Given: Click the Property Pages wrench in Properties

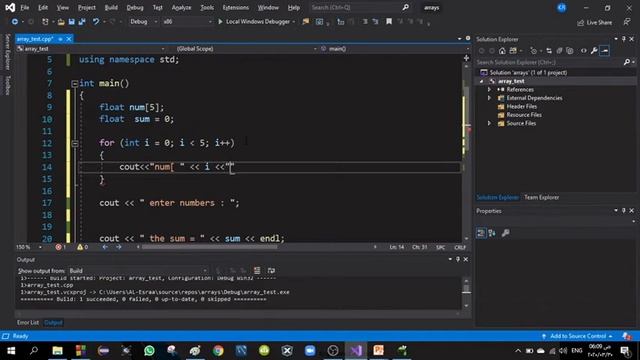Looking at the screenshot, I should (505, 233).
